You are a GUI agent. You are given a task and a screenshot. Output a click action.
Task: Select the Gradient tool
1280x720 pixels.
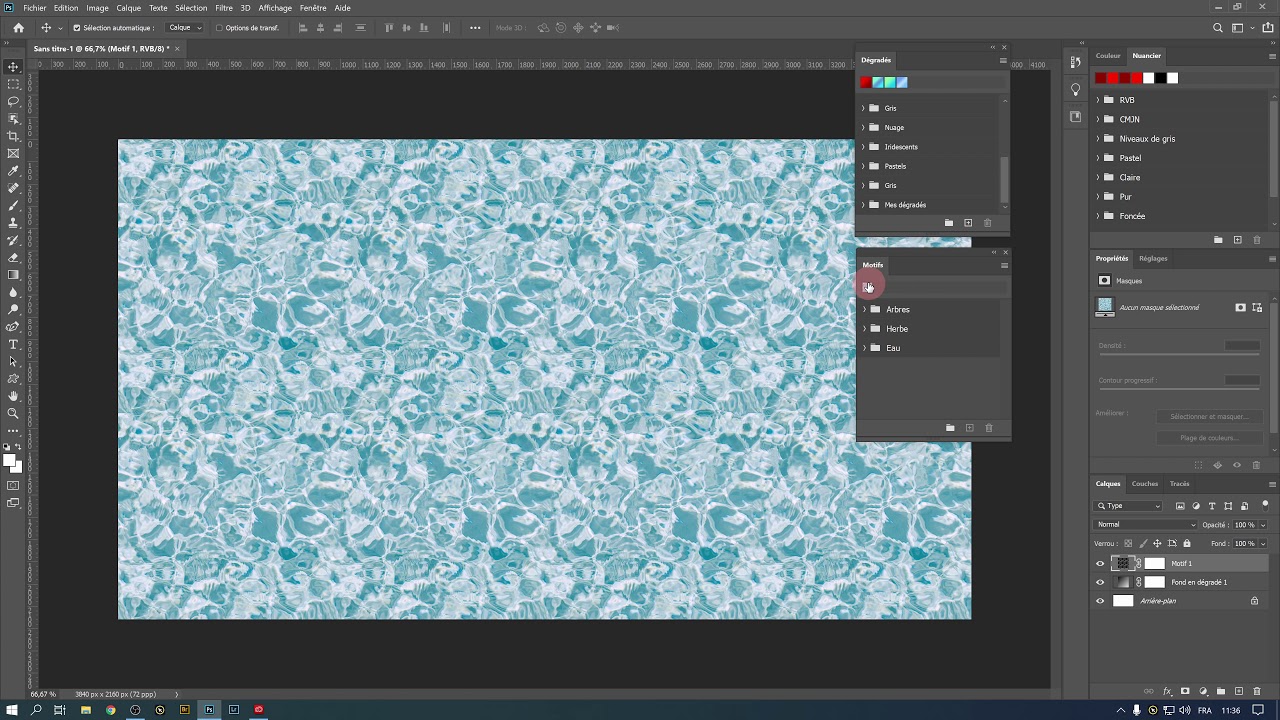13,274
